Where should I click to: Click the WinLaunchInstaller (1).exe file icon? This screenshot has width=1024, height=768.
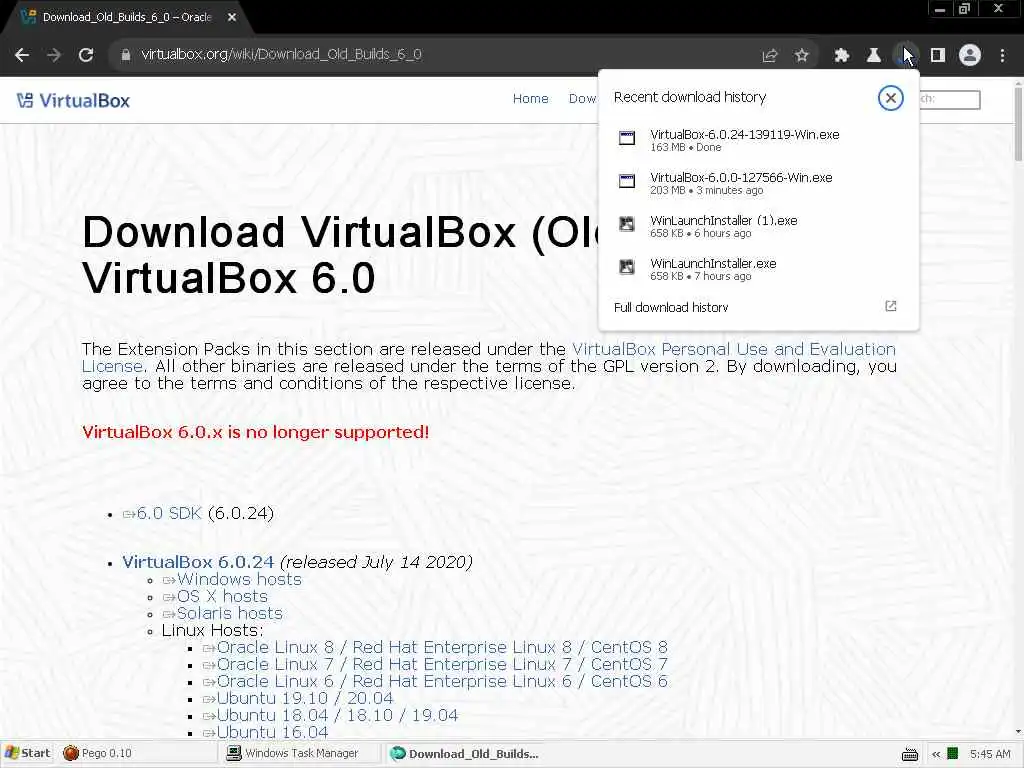point(627,224)
